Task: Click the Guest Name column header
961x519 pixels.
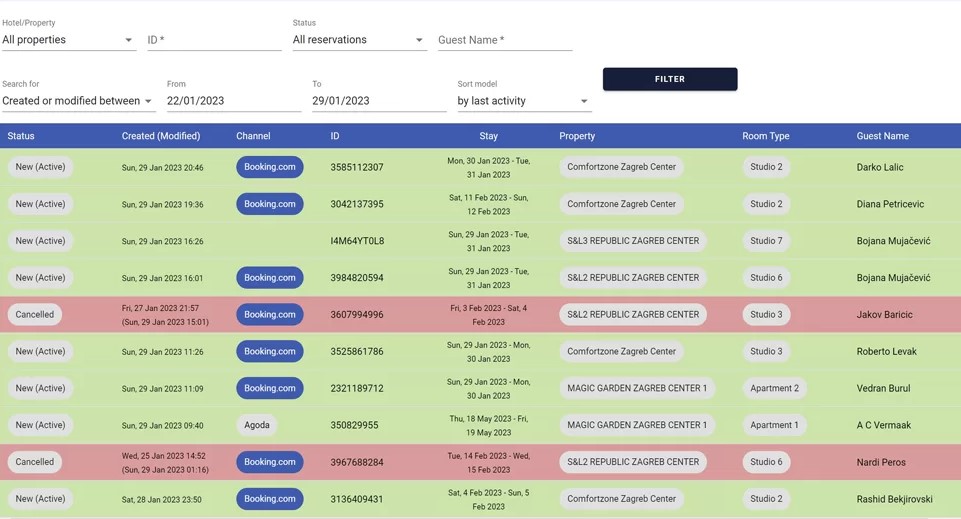Action: (x=882, y=136)
